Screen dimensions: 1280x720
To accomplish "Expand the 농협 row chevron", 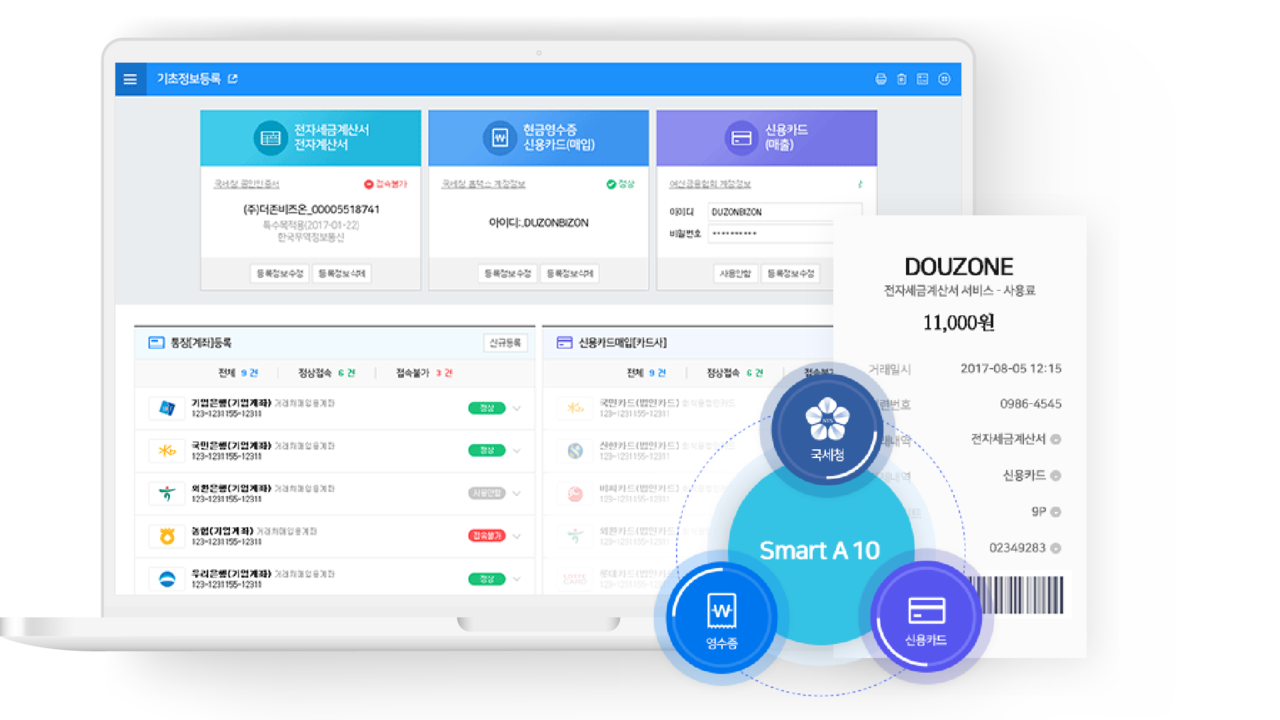I will [x=517, y=536].
